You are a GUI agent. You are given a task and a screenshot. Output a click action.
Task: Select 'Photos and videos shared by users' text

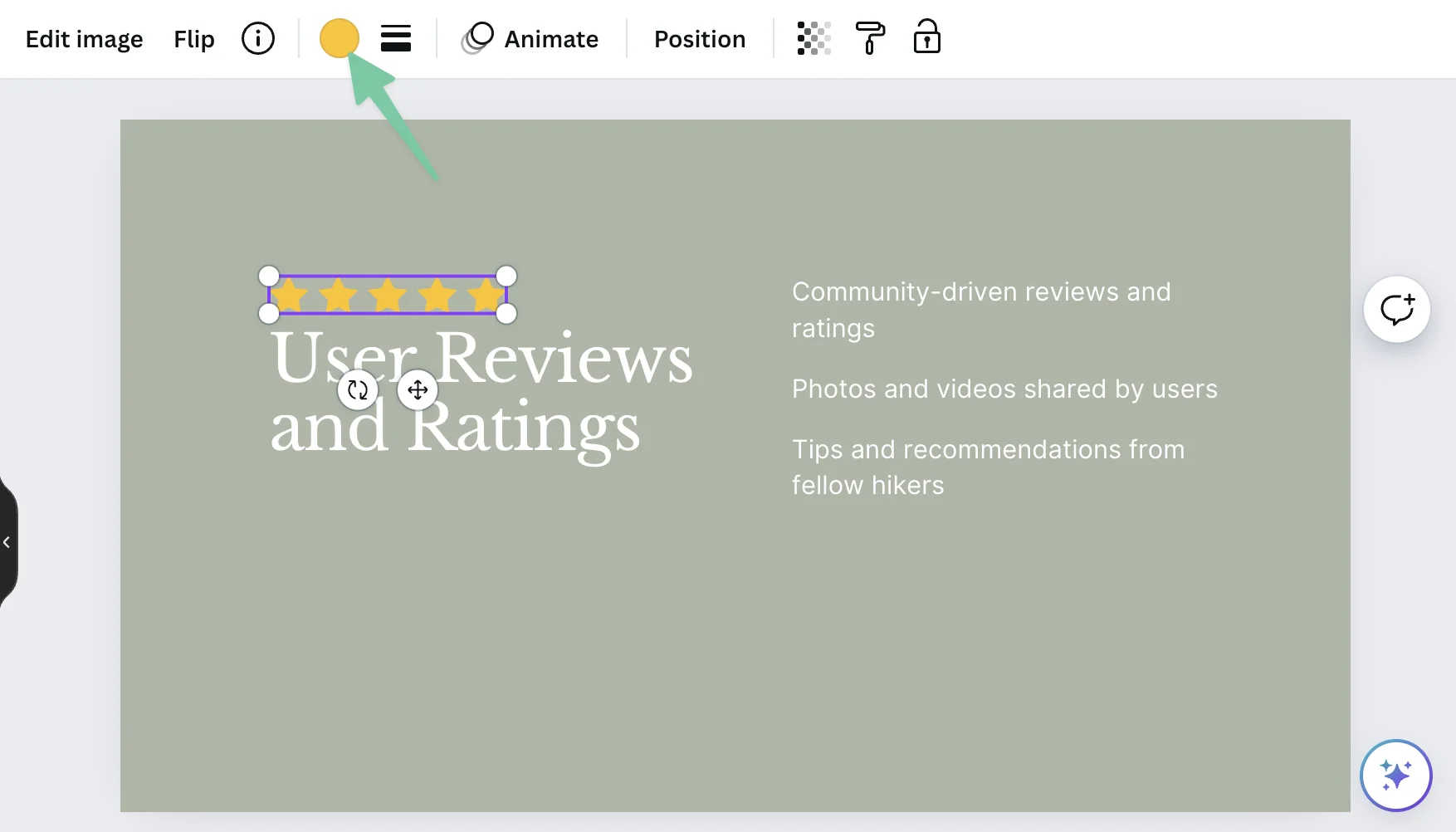[x=1004, y=389]
